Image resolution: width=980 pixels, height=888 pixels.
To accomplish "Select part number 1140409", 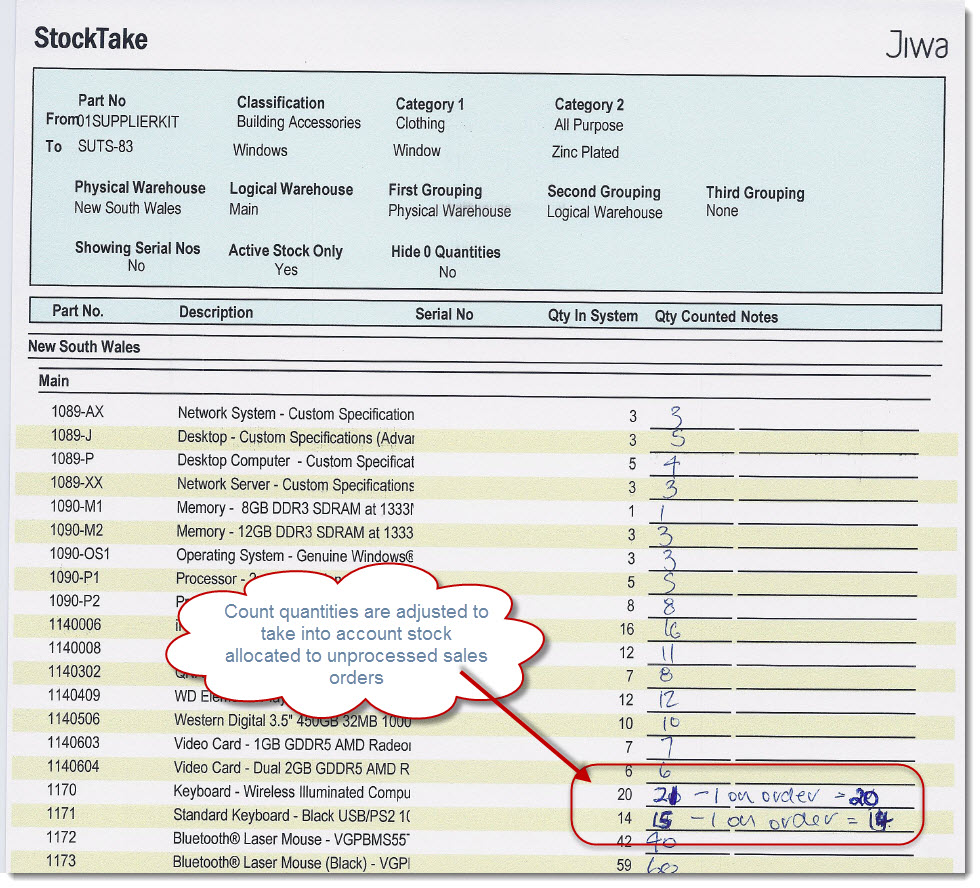I will [74, 695].
